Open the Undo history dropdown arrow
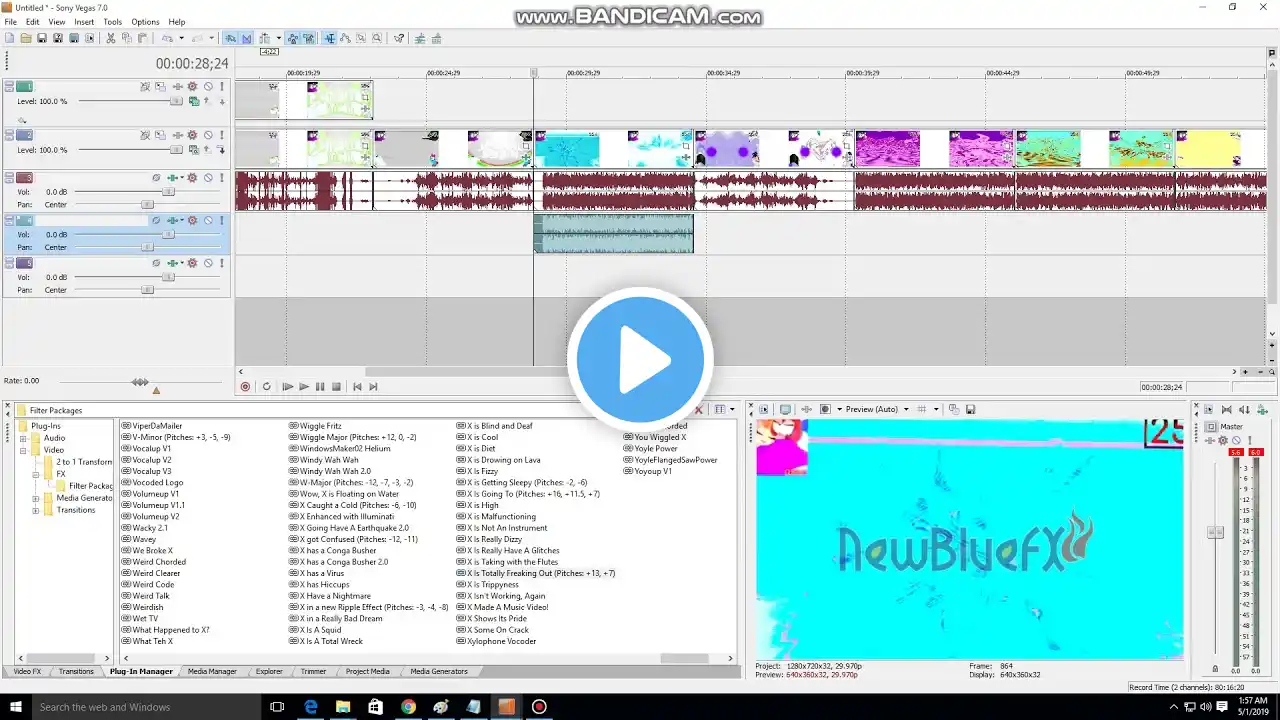Screen dimensions: 1280x720 click(181, 38)
